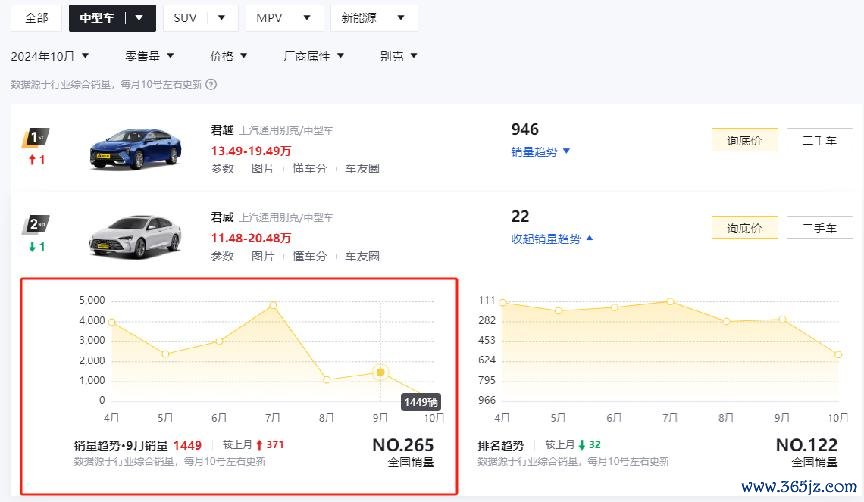The width and height of the screenshot is (864, 502).
Task: Expand 销量趋势 for the 君越
Action: pyautogui.click(x=540, y=151)
